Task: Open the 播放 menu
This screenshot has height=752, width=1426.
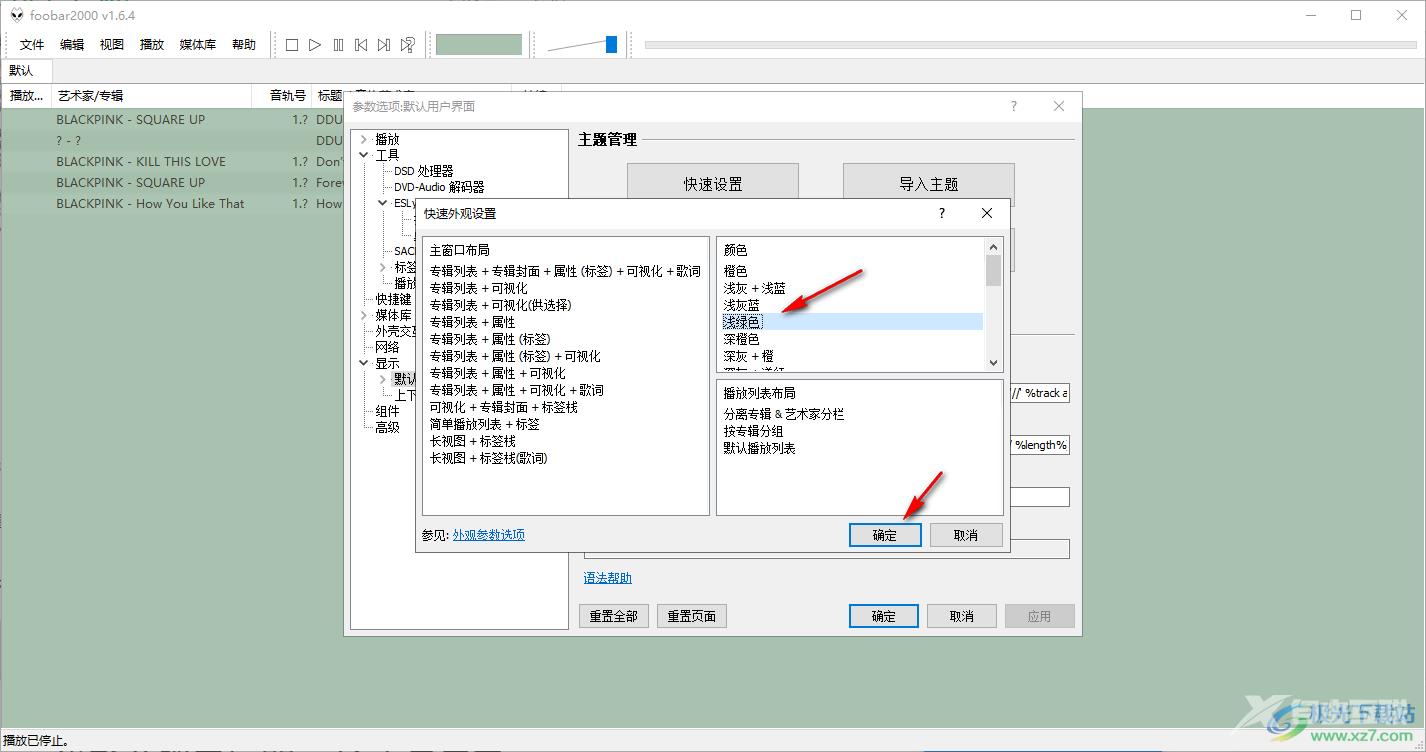Action: 152,44
